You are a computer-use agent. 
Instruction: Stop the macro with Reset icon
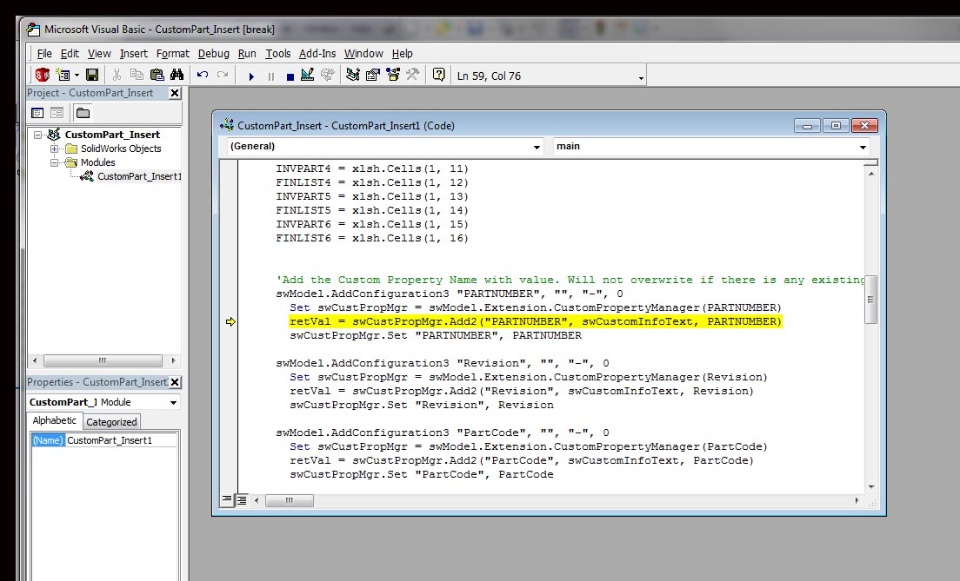[x=290, y=77]
